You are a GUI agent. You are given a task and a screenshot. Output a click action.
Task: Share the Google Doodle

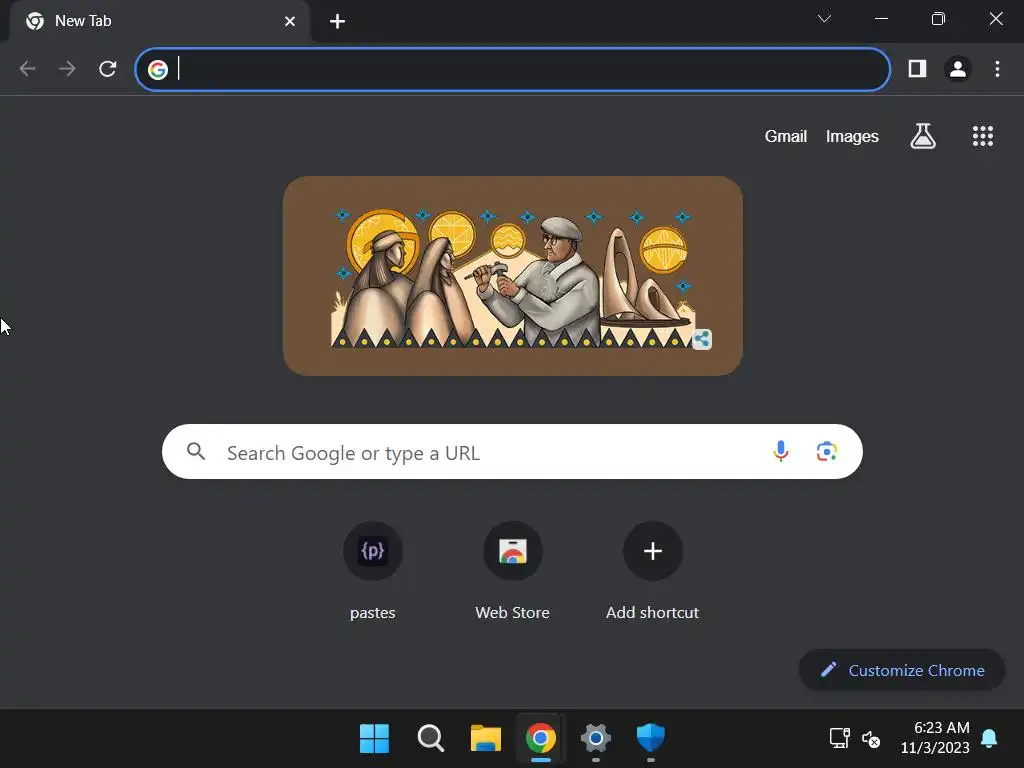point(701,339)
